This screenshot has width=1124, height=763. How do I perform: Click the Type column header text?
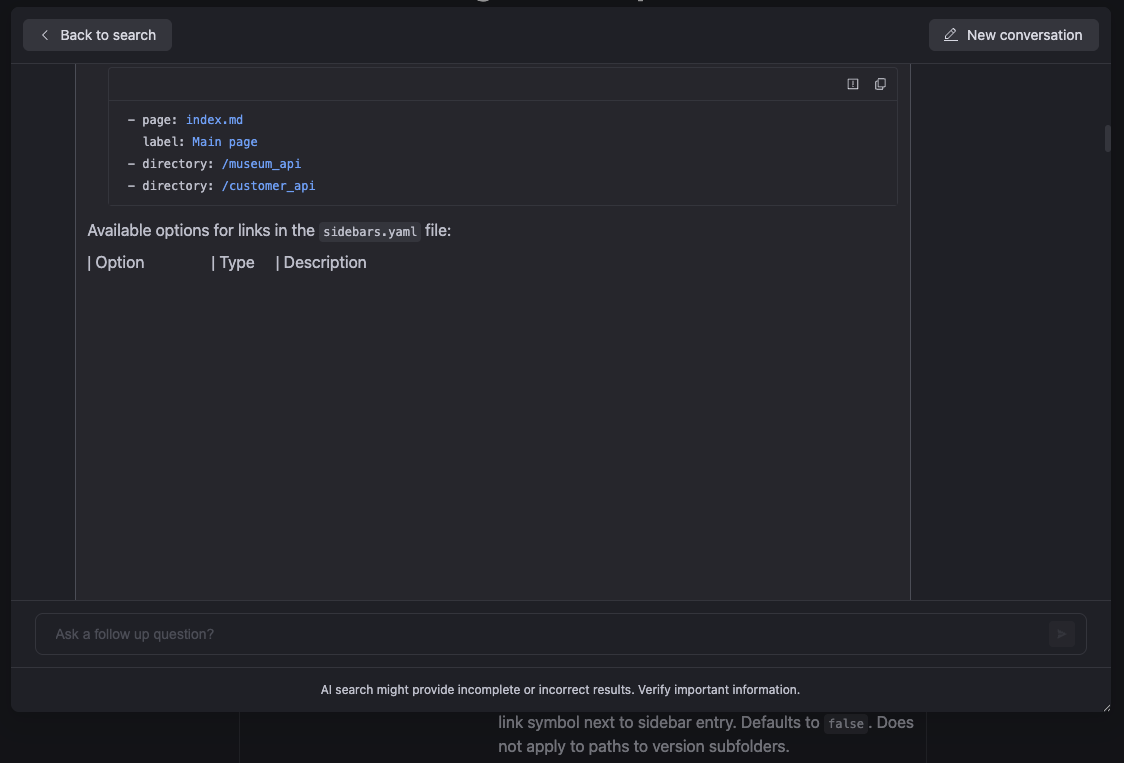pos(237,262)
